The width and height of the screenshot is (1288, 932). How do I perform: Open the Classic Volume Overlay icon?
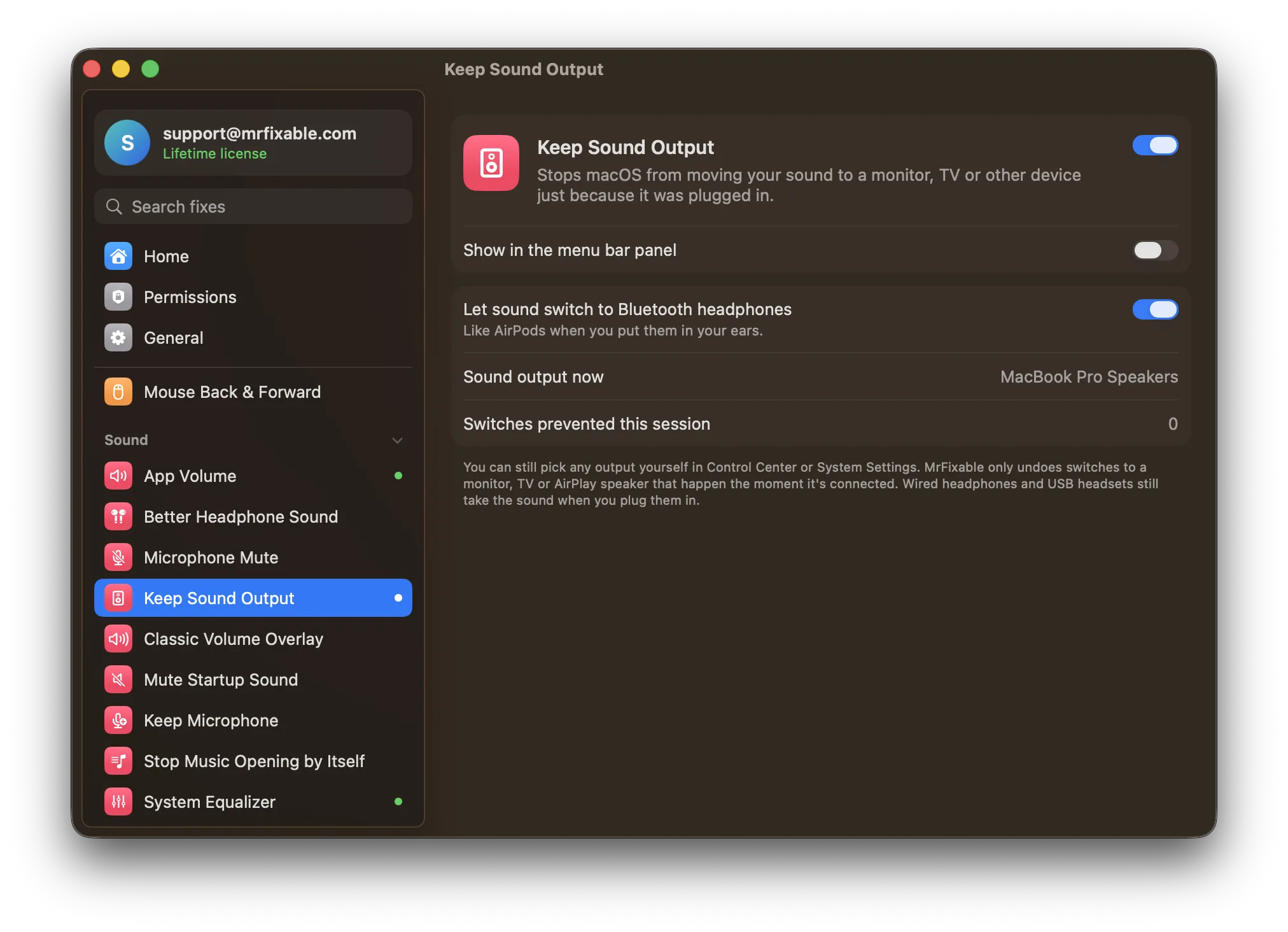point(118,639)
